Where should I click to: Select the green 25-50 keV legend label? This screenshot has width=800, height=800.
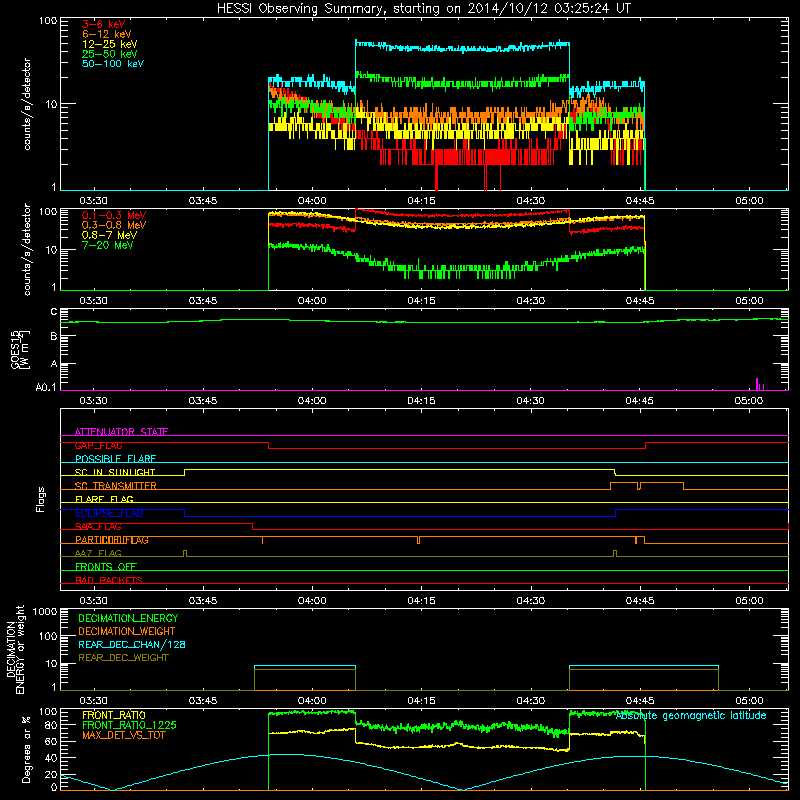(x=110, y=54)
